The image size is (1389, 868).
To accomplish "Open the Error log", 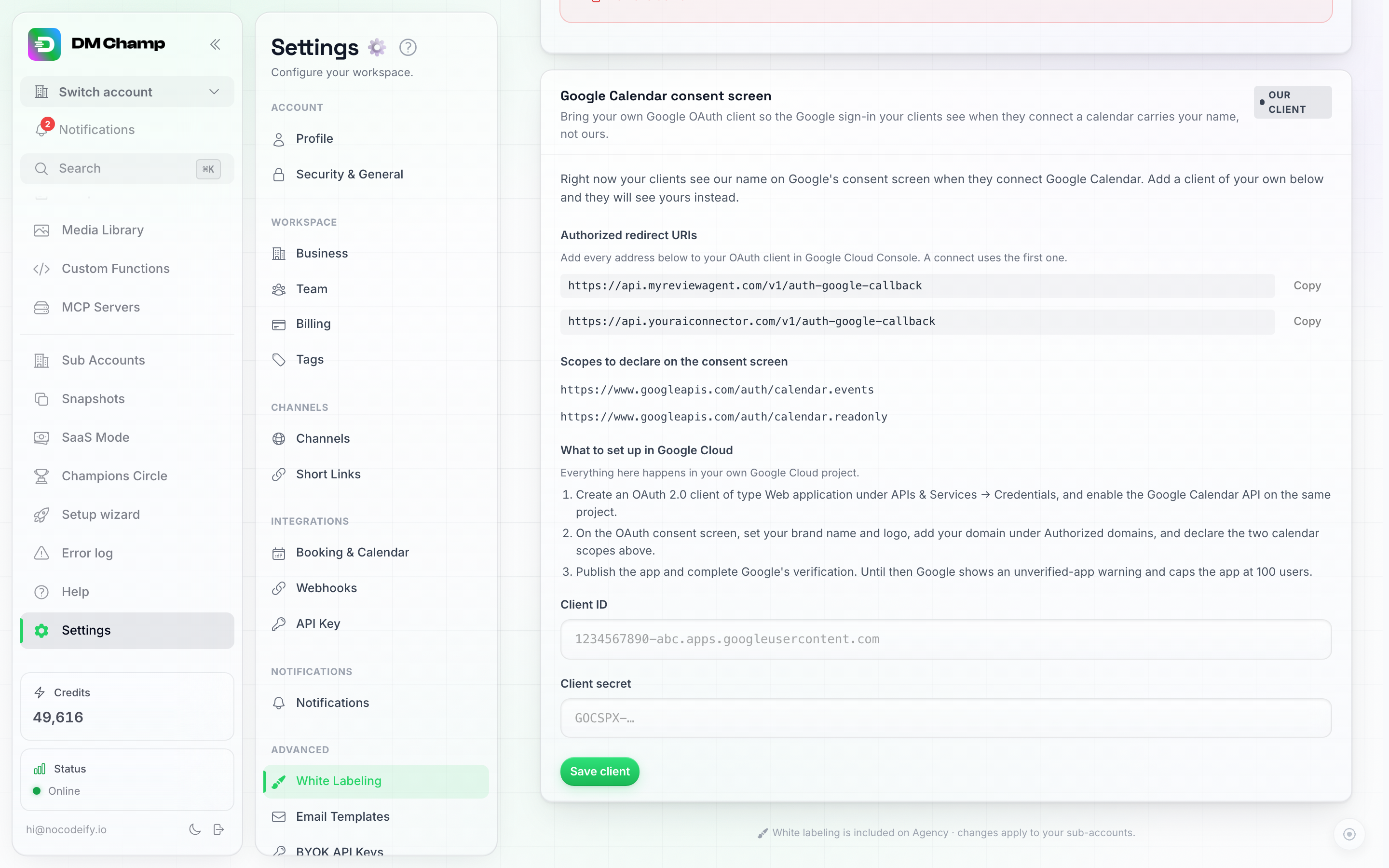I will pyautogui.click(x=127, y=553).
